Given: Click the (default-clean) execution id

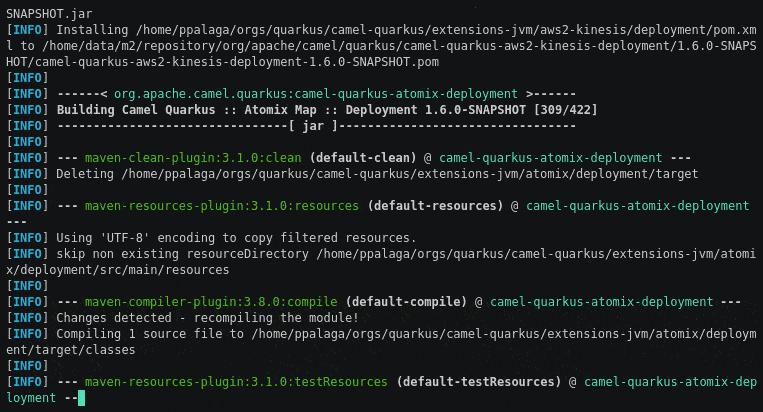Looking at the screenshot, I should [359, 158].
